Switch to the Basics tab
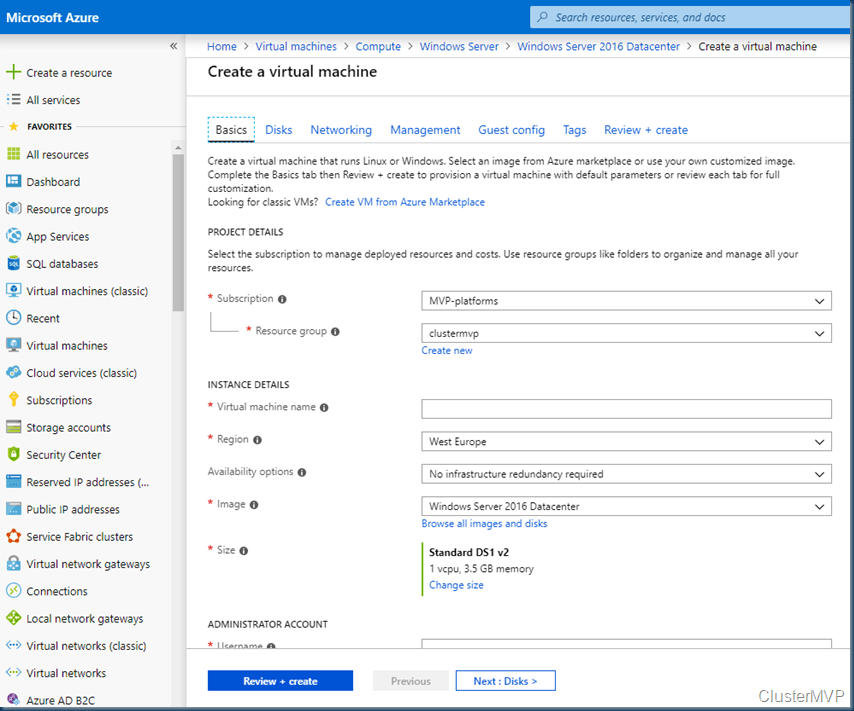854x711 pixels. [231, 130]
